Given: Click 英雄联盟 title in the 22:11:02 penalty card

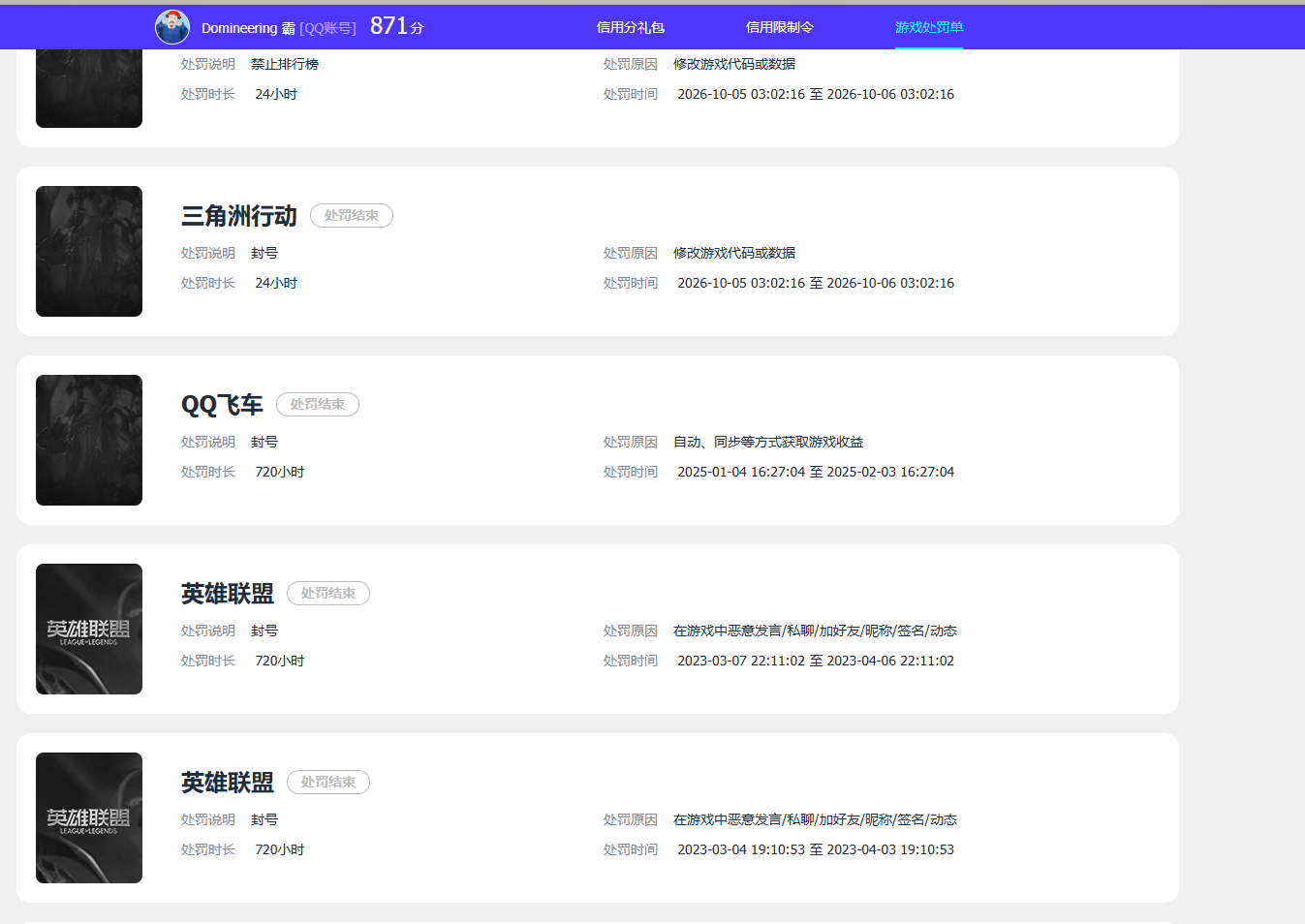Looking at the screenshot, I should (228, 594).
